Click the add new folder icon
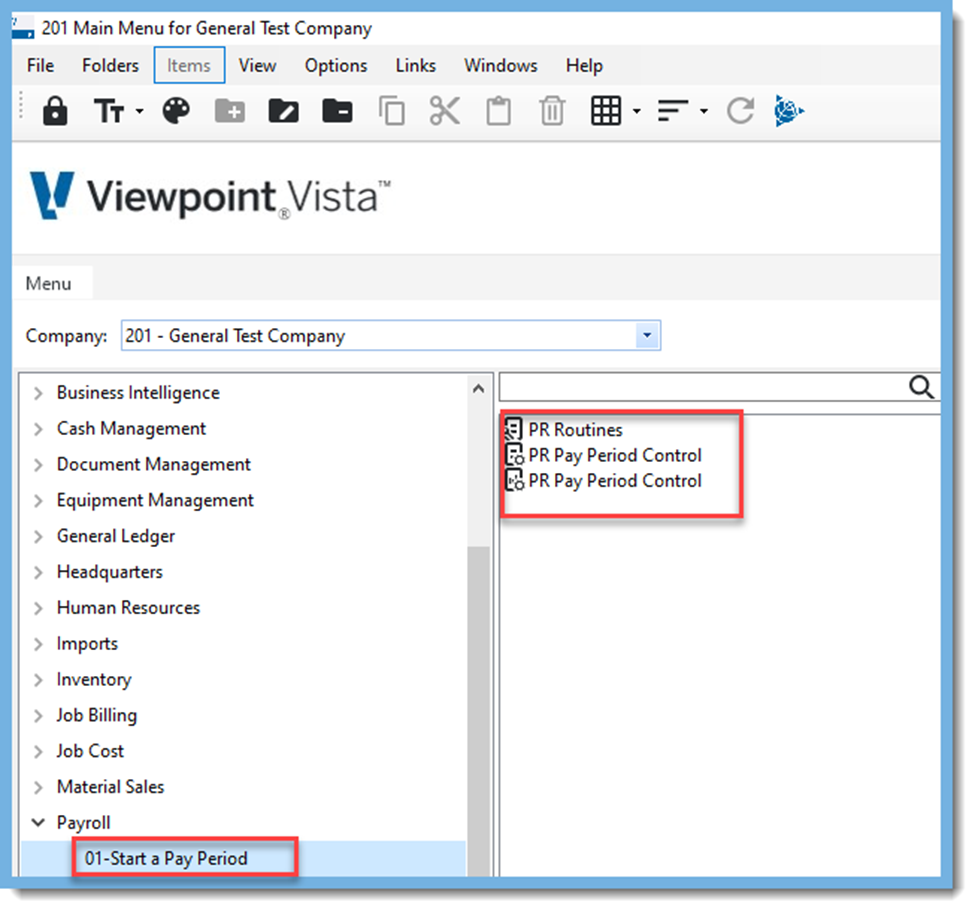This screenshot has width=975, height=911. click(x=229, y=112)
